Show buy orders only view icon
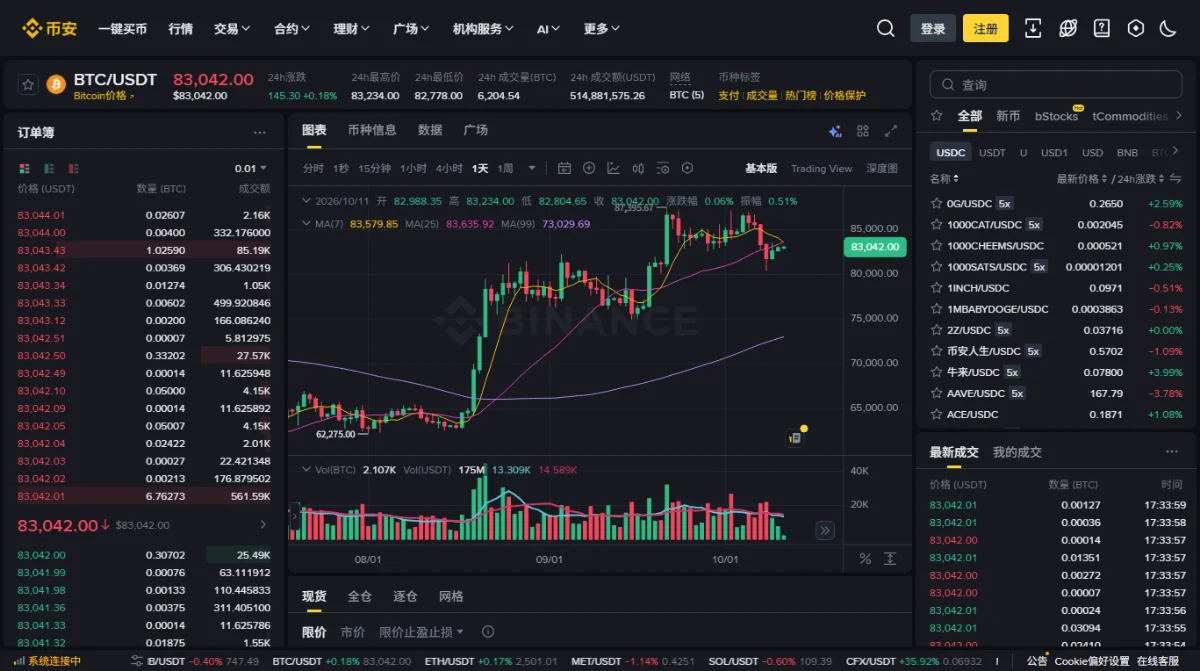 click(48, 168)
